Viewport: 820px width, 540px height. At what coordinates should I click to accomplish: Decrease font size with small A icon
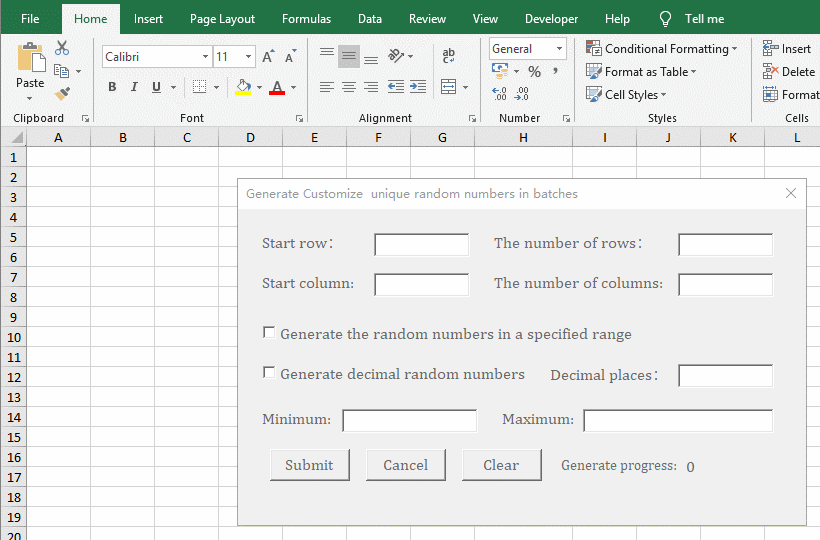pyautogui.click(x=290, y=56)
